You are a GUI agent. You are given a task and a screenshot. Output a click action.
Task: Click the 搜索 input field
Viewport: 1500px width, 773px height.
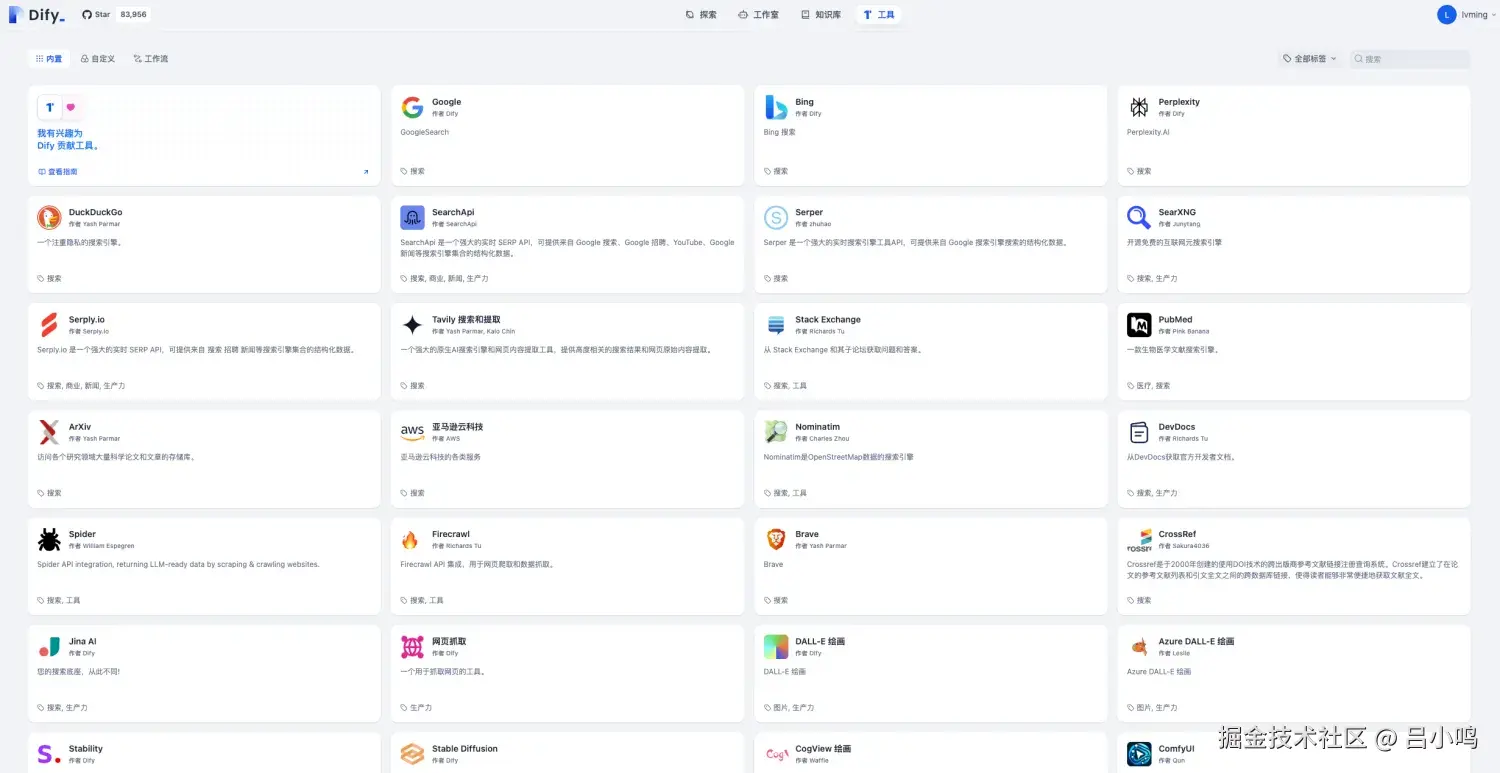pyautogui.click(x=1410, y=59)
